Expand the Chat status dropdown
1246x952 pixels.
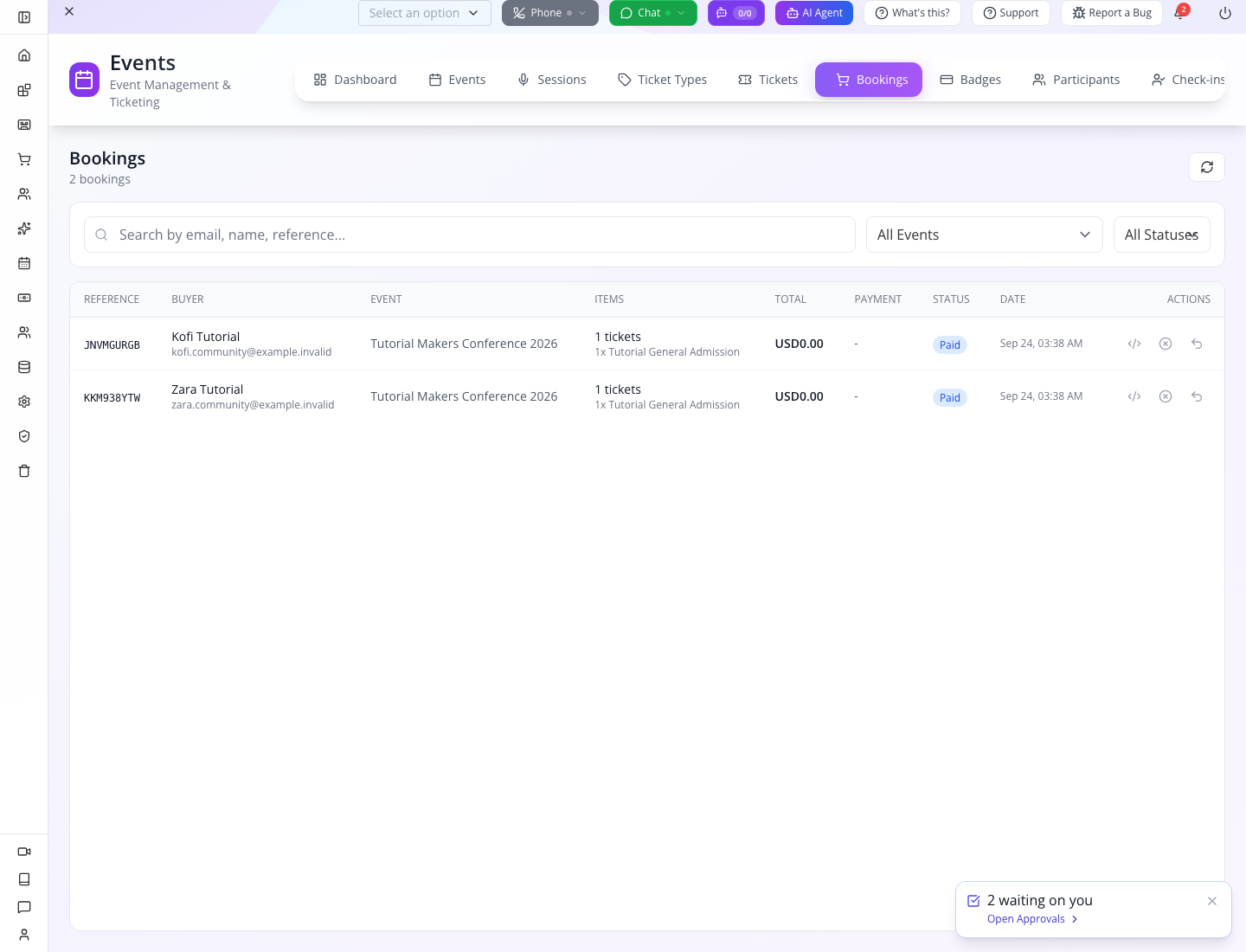pyautogui.click(x=681, y=13)
